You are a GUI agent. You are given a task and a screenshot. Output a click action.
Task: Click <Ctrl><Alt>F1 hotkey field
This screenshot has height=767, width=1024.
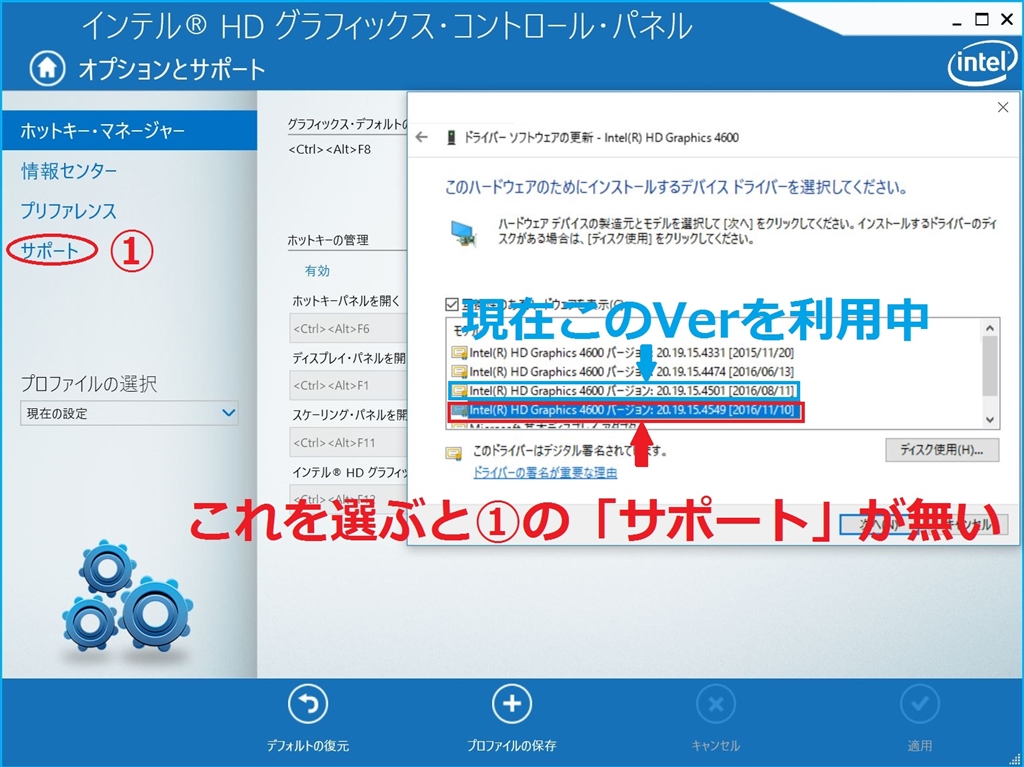pos(348,385)
